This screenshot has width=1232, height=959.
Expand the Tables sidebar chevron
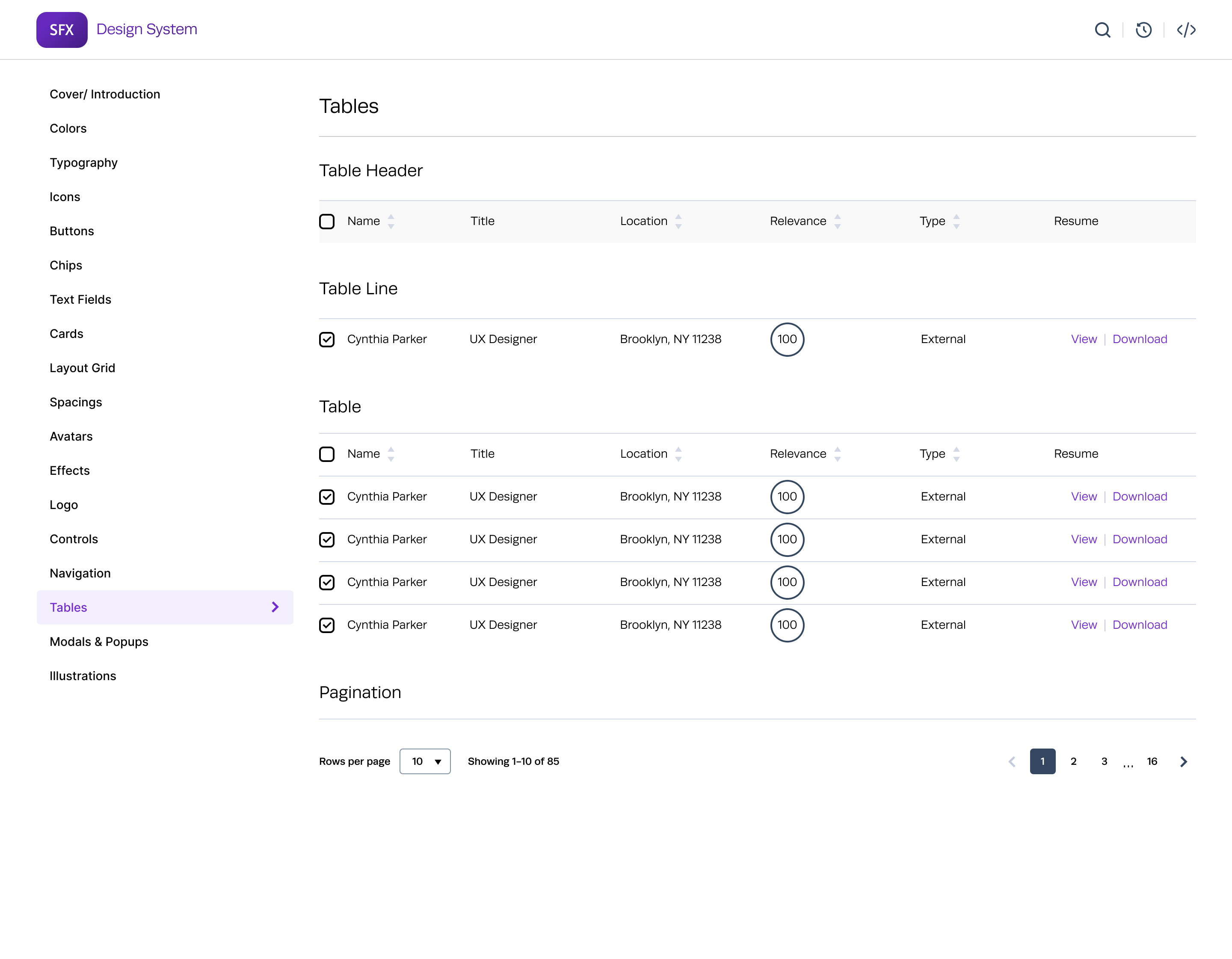tap(275, 607)
